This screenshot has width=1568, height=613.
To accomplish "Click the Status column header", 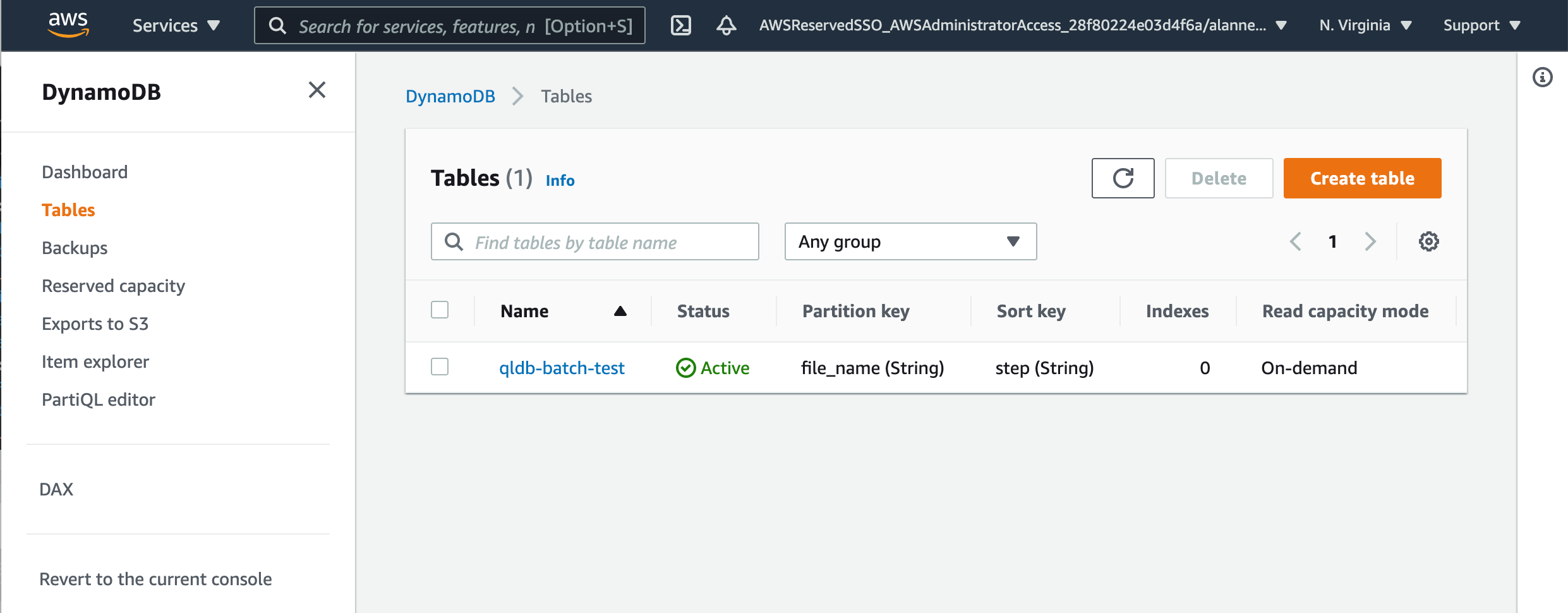I will pyautogui.click(x=703, y=311).
